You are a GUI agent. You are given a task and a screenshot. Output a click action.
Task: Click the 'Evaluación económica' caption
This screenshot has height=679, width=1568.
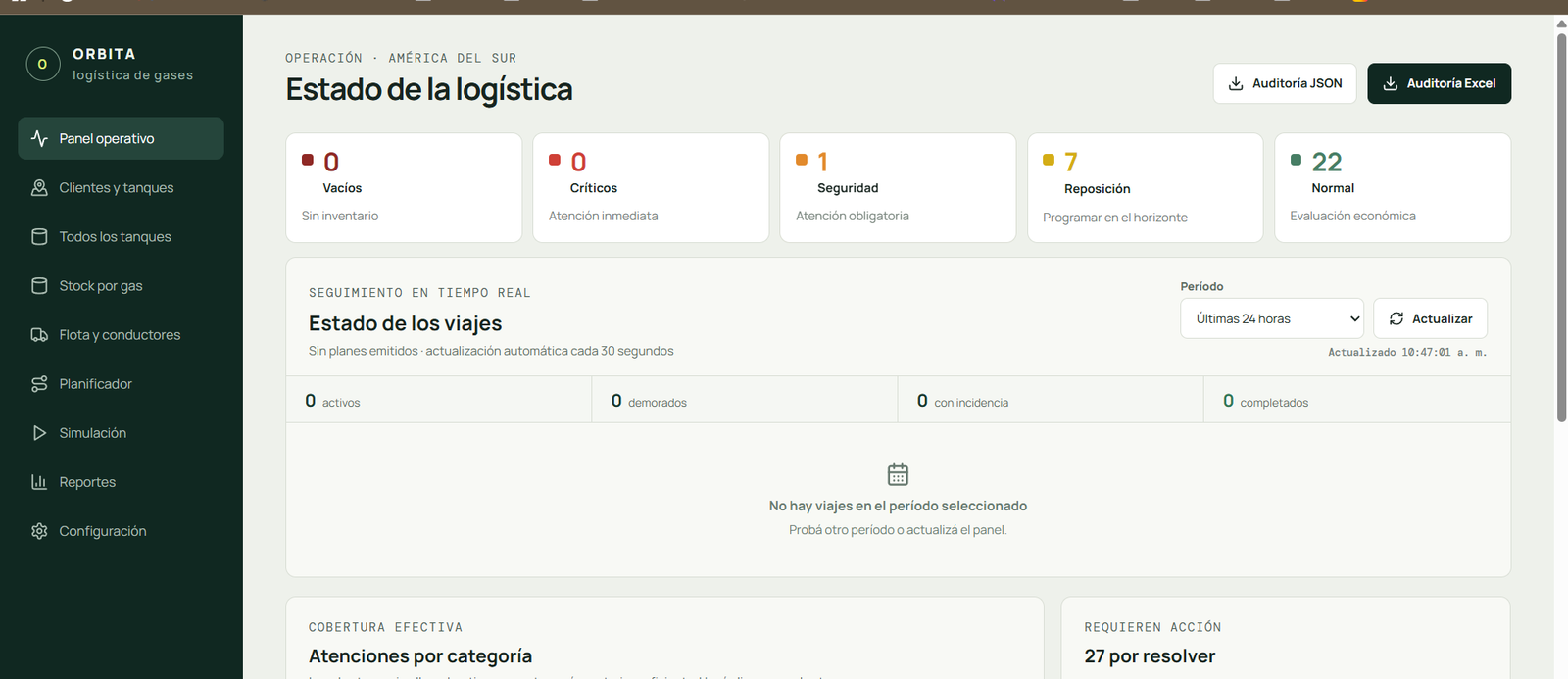pyautogui.click(x=1352, y=216)
